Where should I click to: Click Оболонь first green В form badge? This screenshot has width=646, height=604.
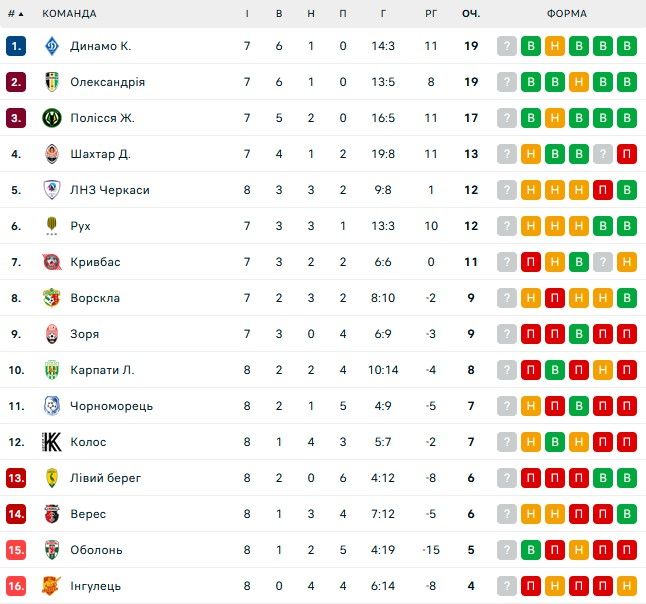pos(531,550)
